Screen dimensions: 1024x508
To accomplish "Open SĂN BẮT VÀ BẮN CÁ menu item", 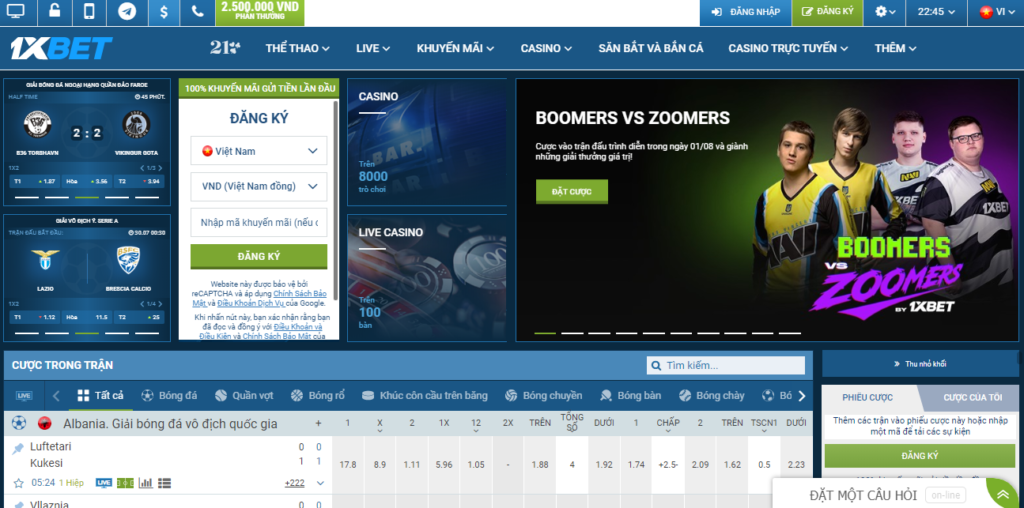I will tap(650, 48).
